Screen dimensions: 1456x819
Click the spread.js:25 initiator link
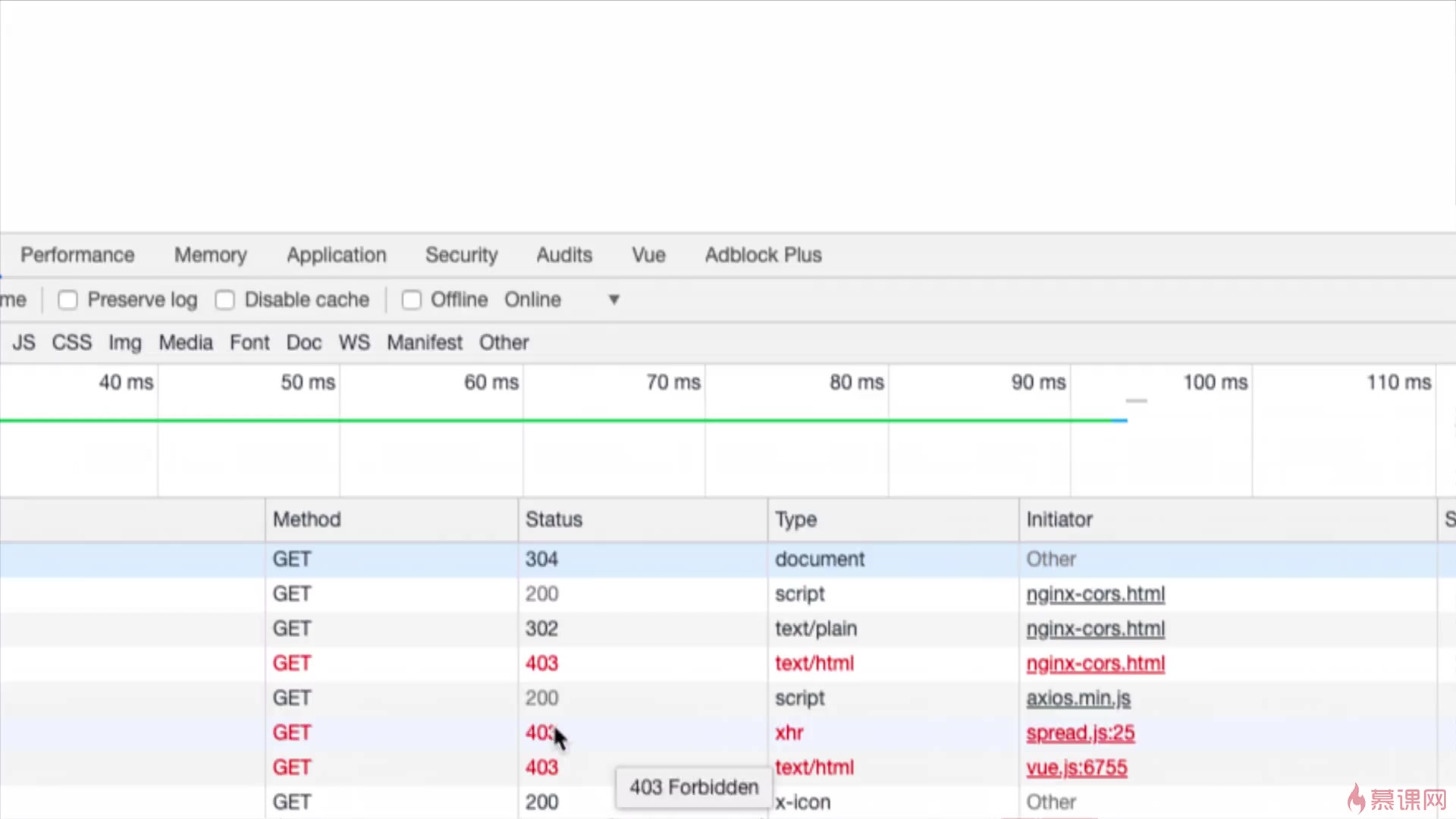(x=1080, y=733)
